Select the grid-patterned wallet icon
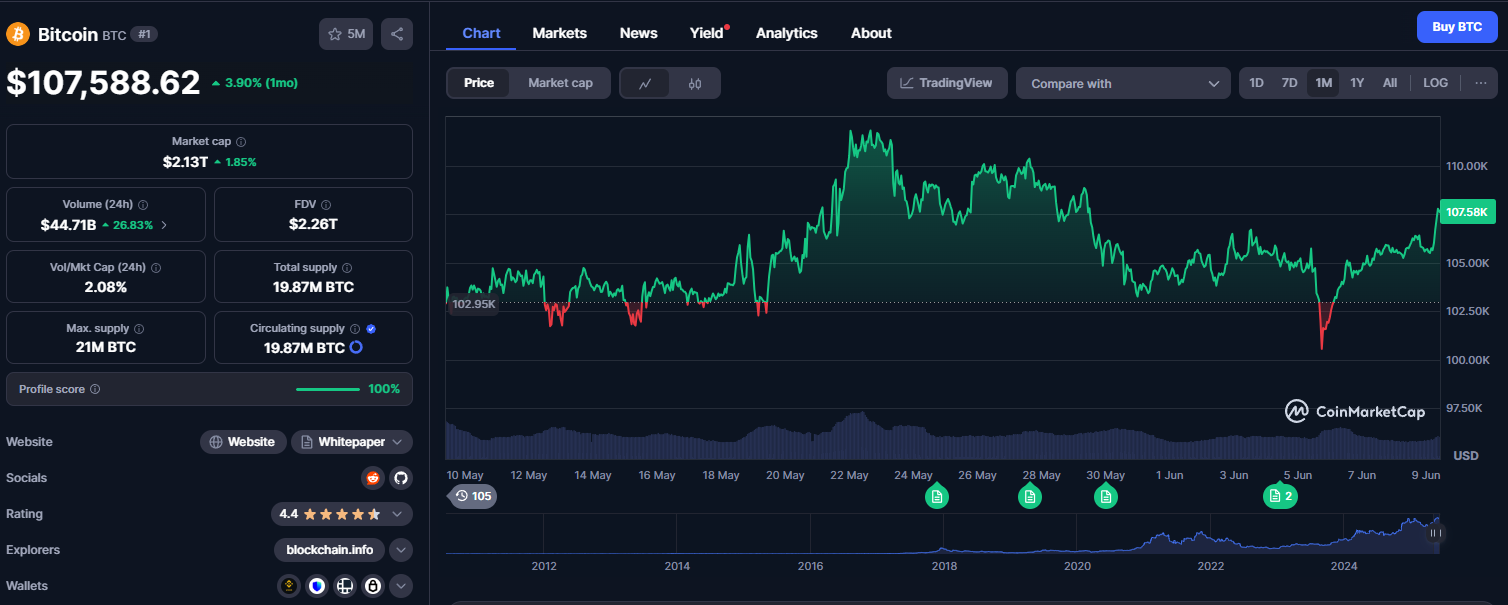This screenshot has height=605, width=1508. (345, 586)
